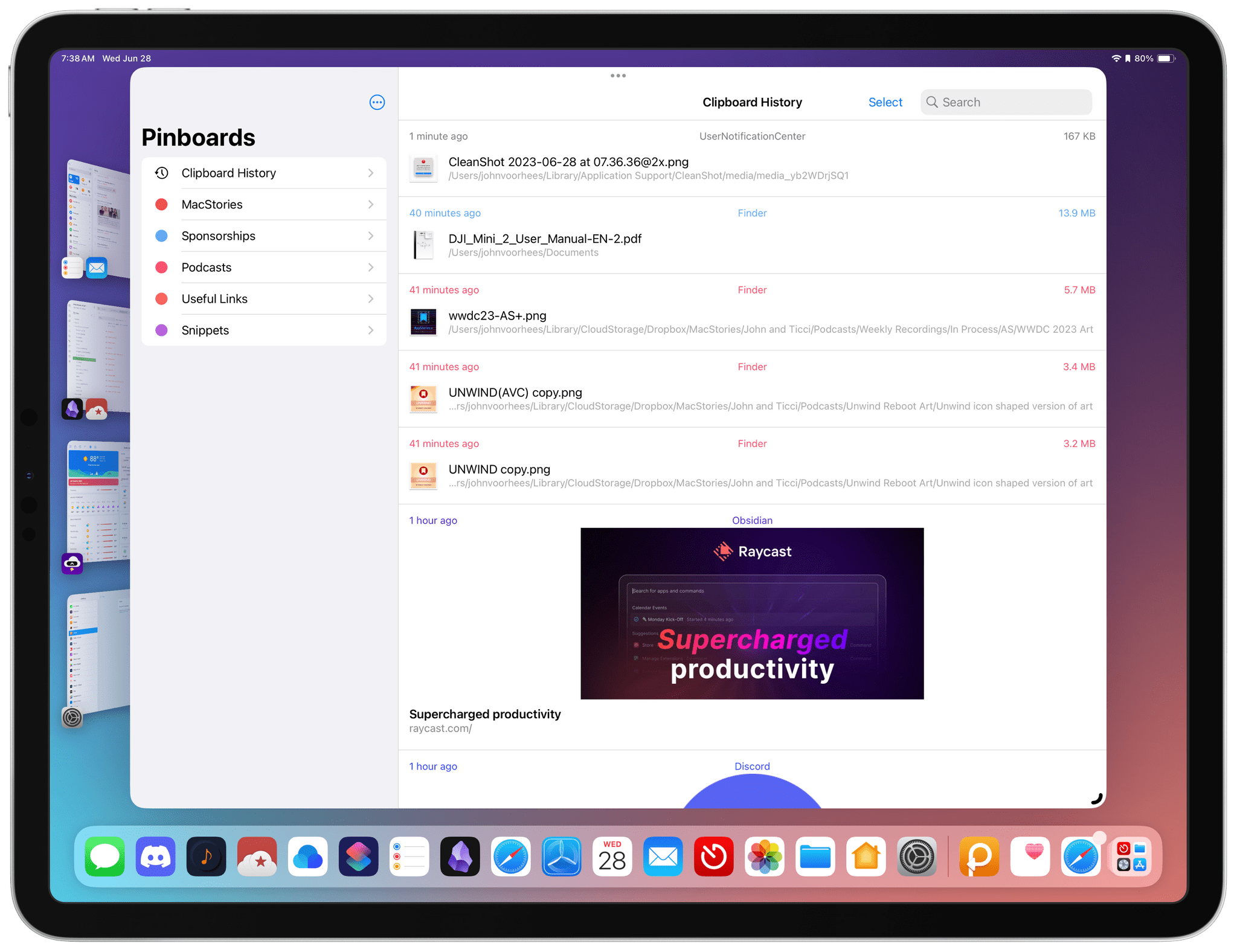Open Obsidian from the Dock
This screenshot has height=952, width=1237.
(x=460, y=857)
